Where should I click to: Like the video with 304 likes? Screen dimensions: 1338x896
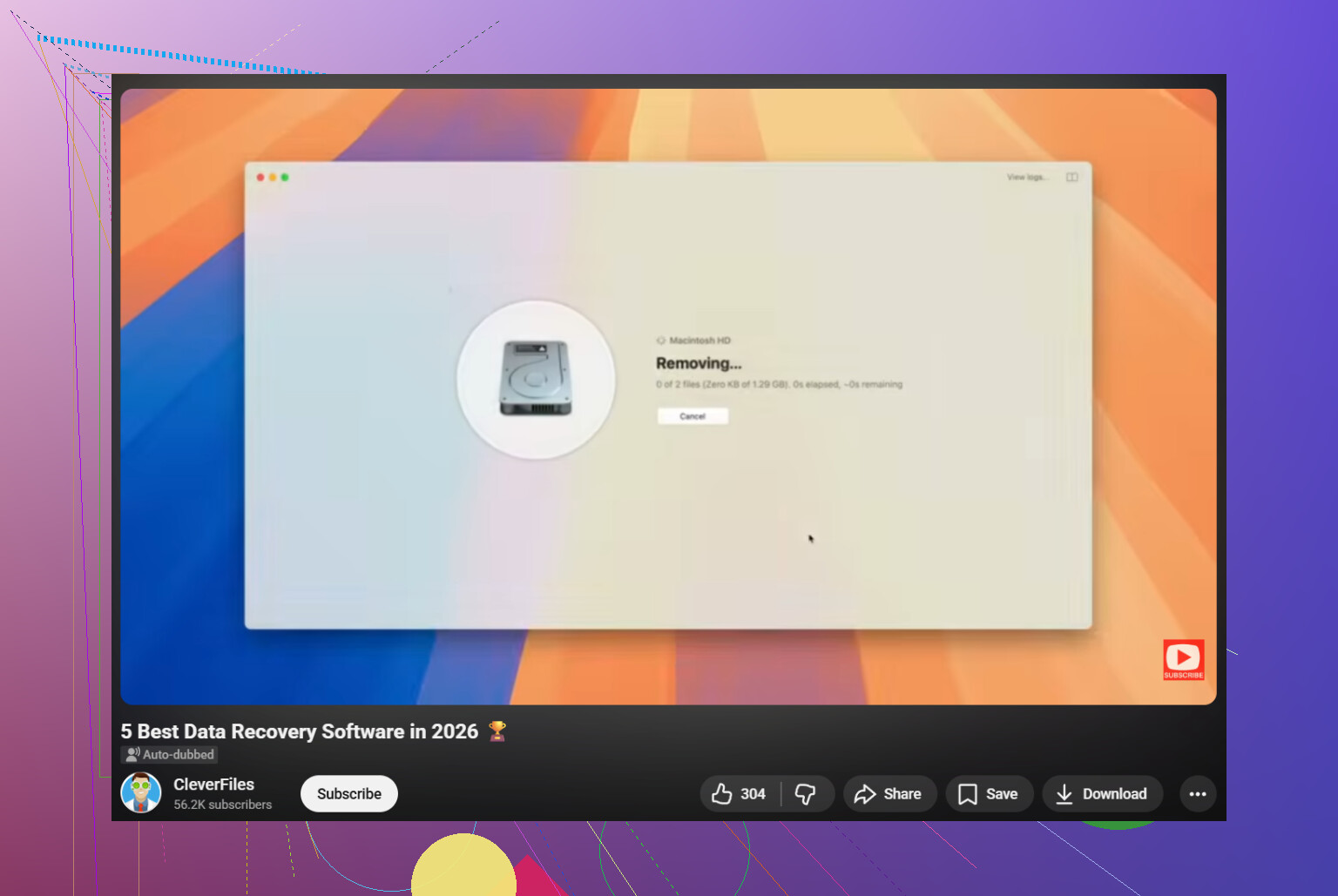[740, 794]
